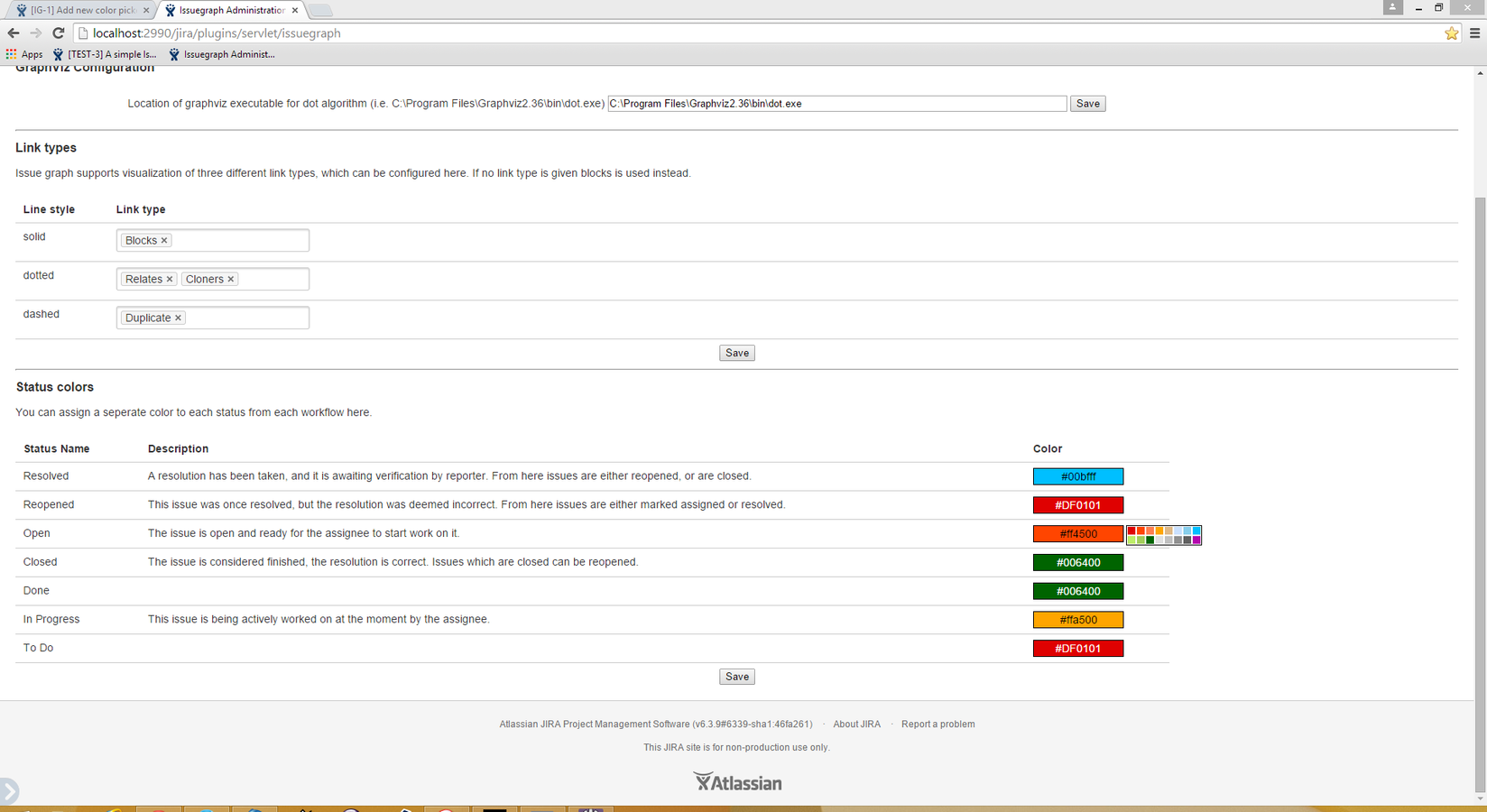Open the About JIRA link
The image size is (1487, 812).
pos(856,724)
